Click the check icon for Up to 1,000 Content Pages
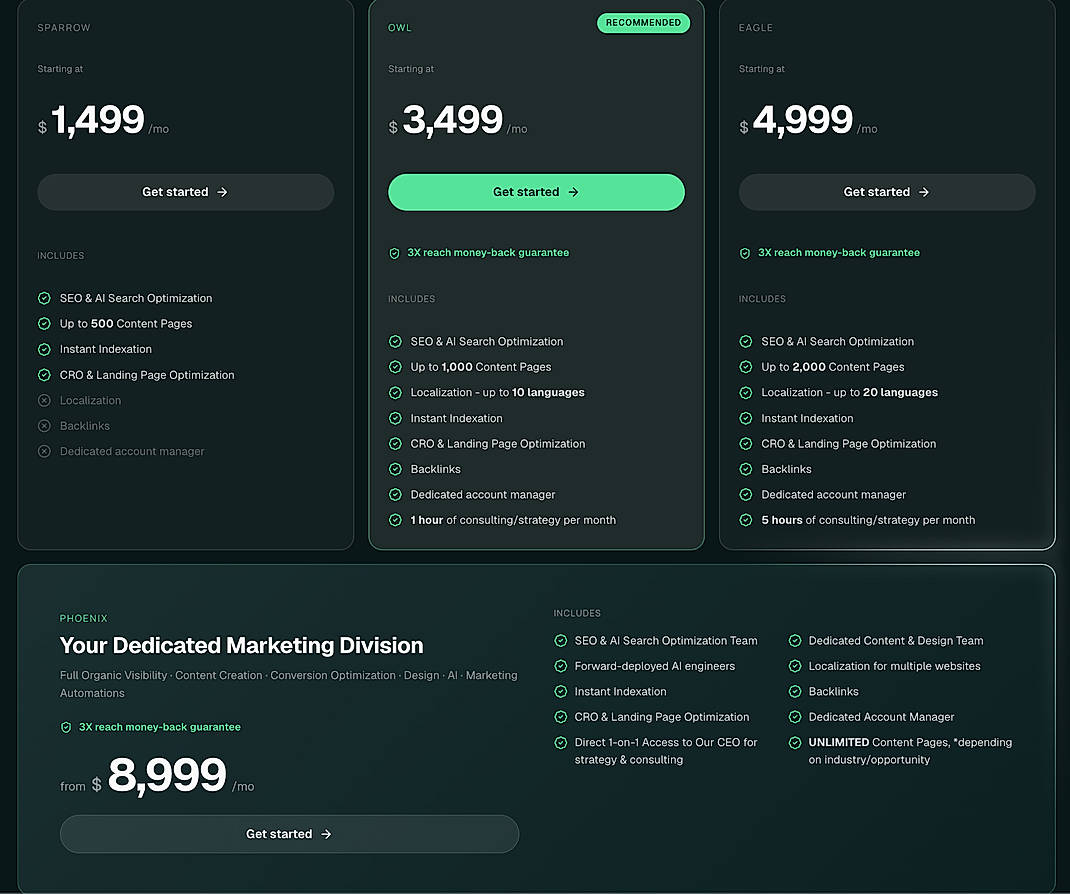 395,367
